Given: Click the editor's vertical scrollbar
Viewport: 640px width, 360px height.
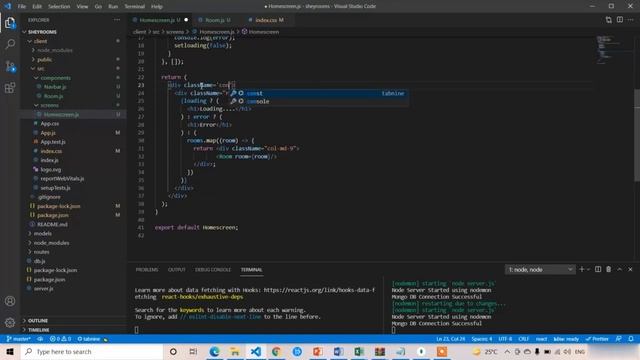Looking at the screenshot, I should pos(637,135).
